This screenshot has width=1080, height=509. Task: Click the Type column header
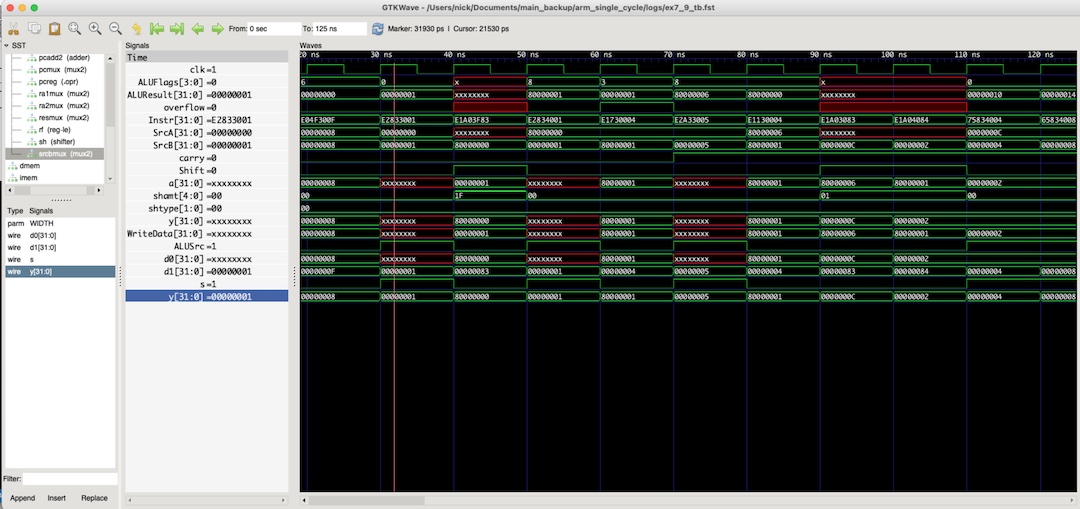(x=15, y=211)
